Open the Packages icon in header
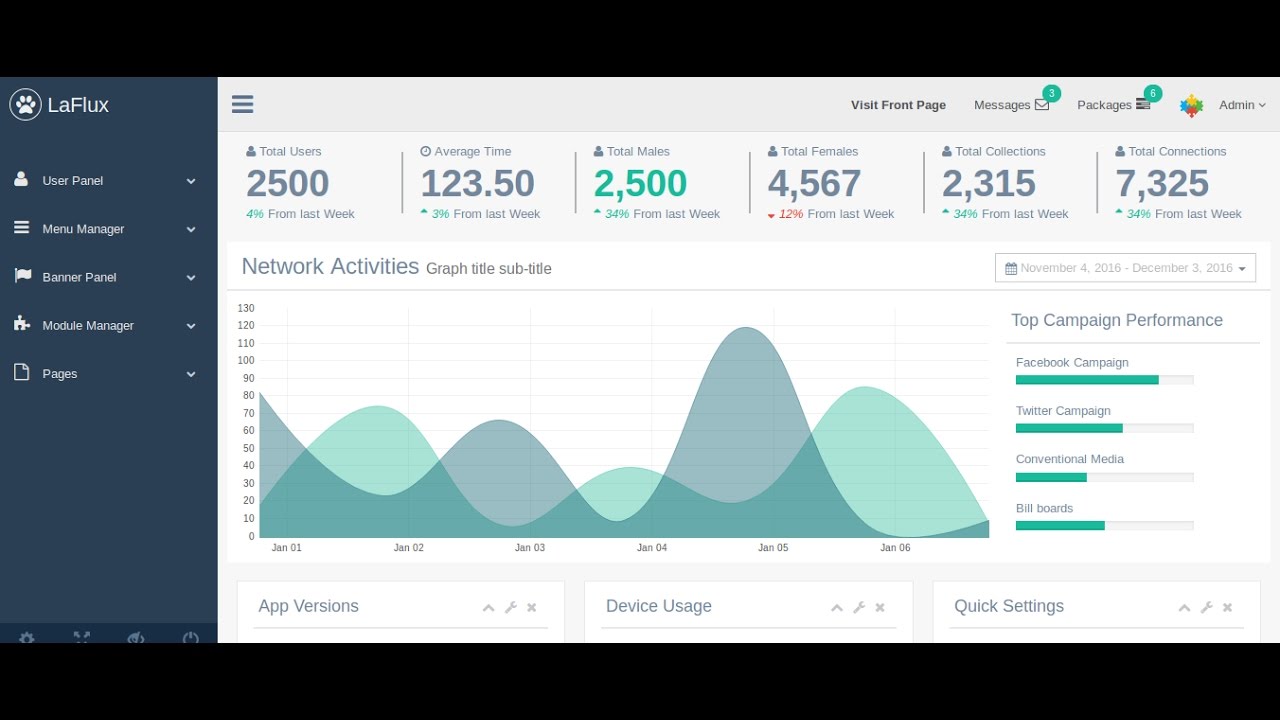This screenshot has width=1280, height=720. tap(1143, 104)
